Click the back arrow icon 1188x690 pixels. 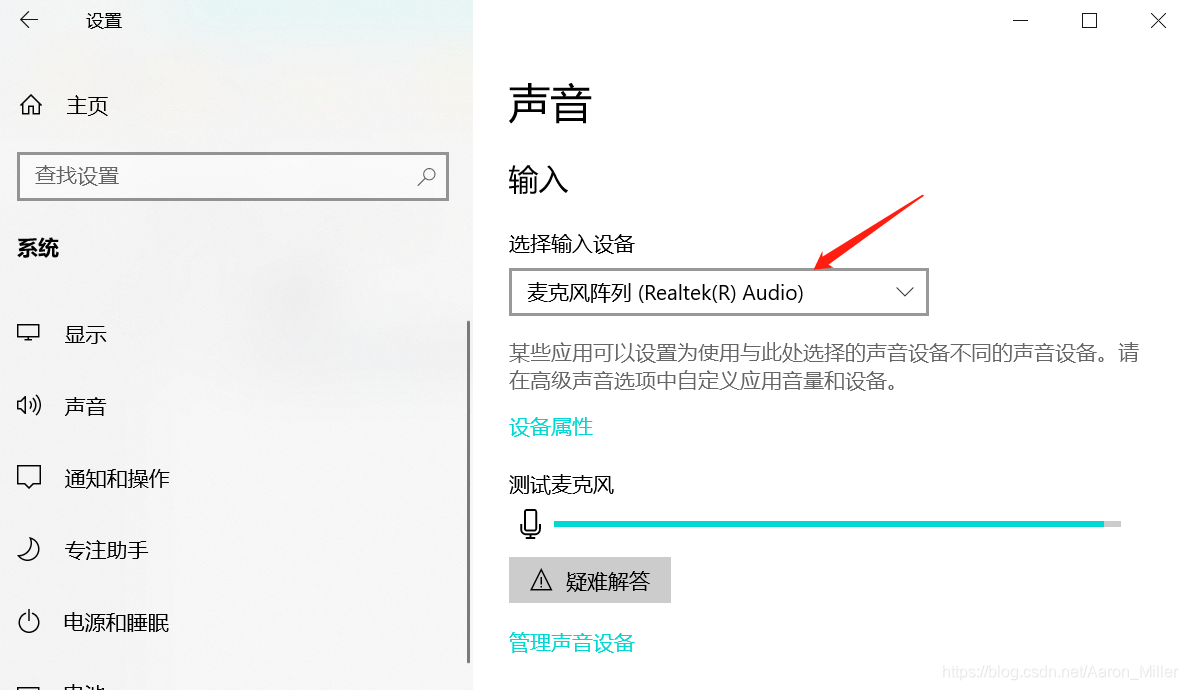(29, 20)
